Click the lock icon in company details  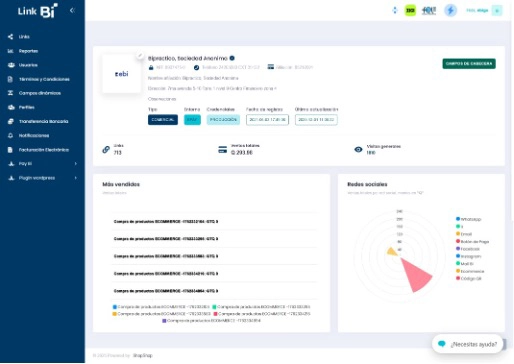(x=151, y=67)
